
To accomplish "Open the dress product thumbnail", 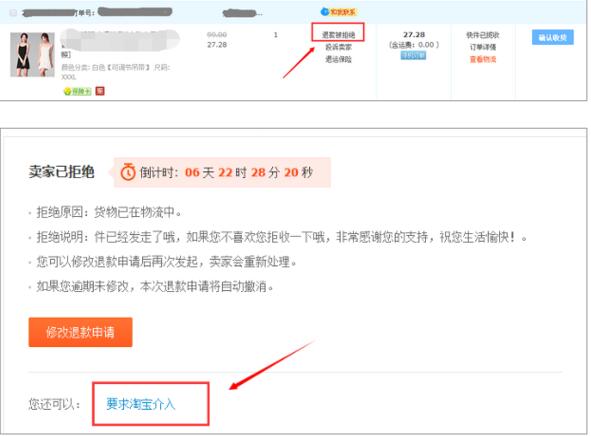I will click(x=32, y=55).
